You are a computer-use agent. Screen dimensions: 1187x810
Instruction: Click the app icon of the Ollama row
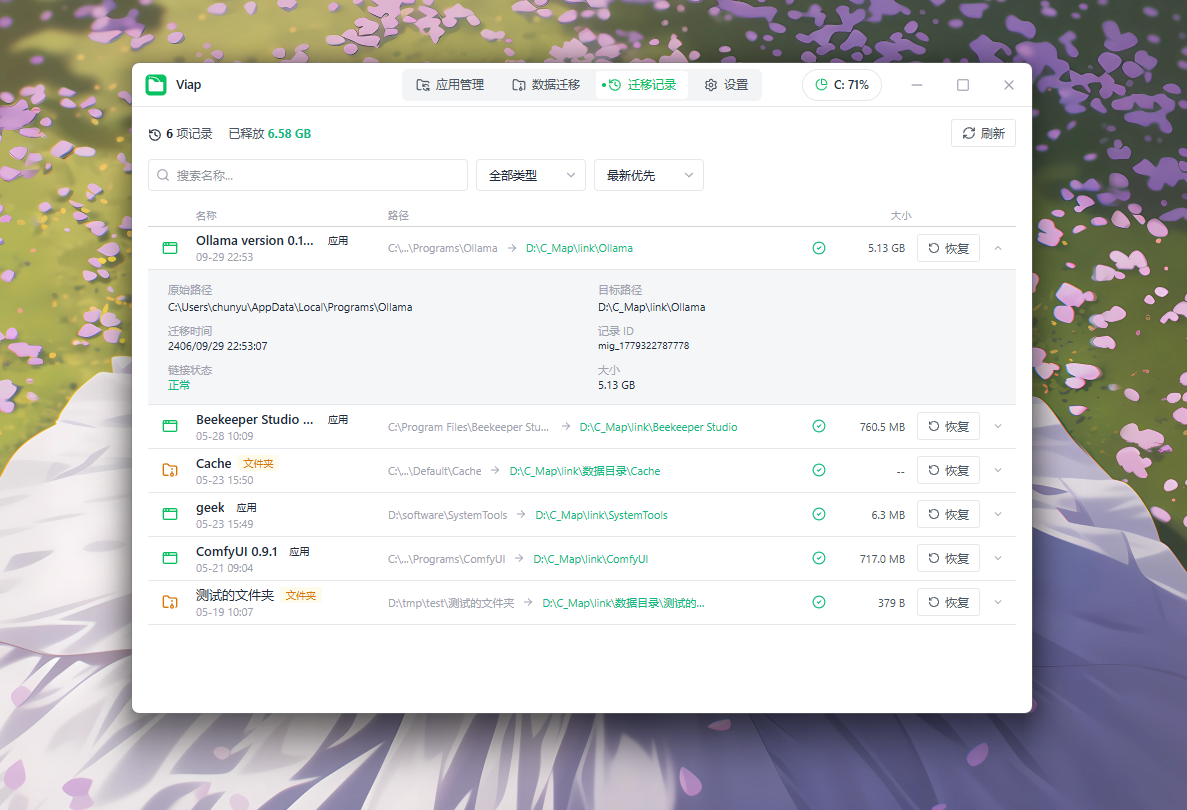(170, 248)
